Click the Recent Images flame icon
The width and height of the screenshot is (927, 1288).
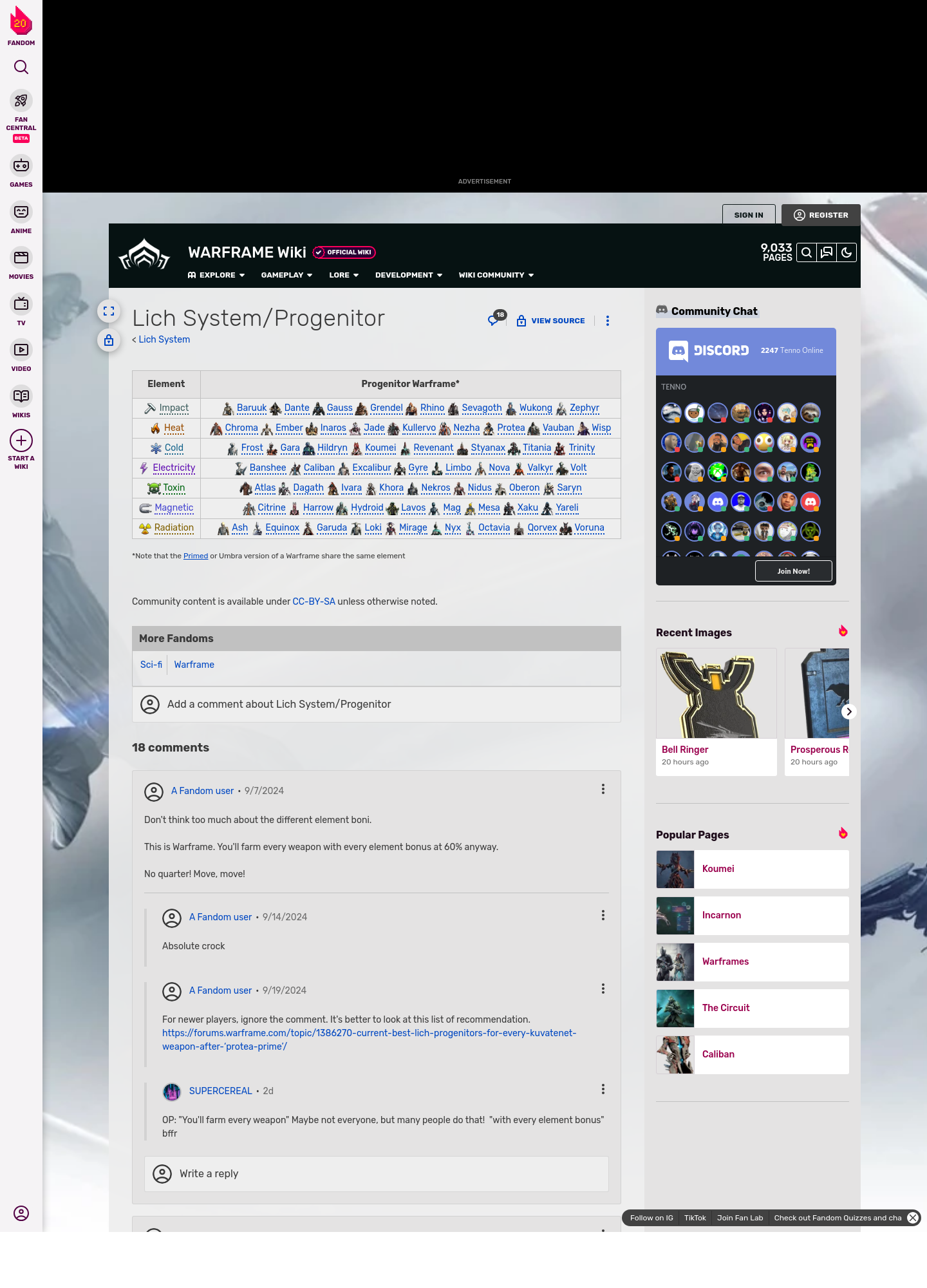[x=843, y=631]
